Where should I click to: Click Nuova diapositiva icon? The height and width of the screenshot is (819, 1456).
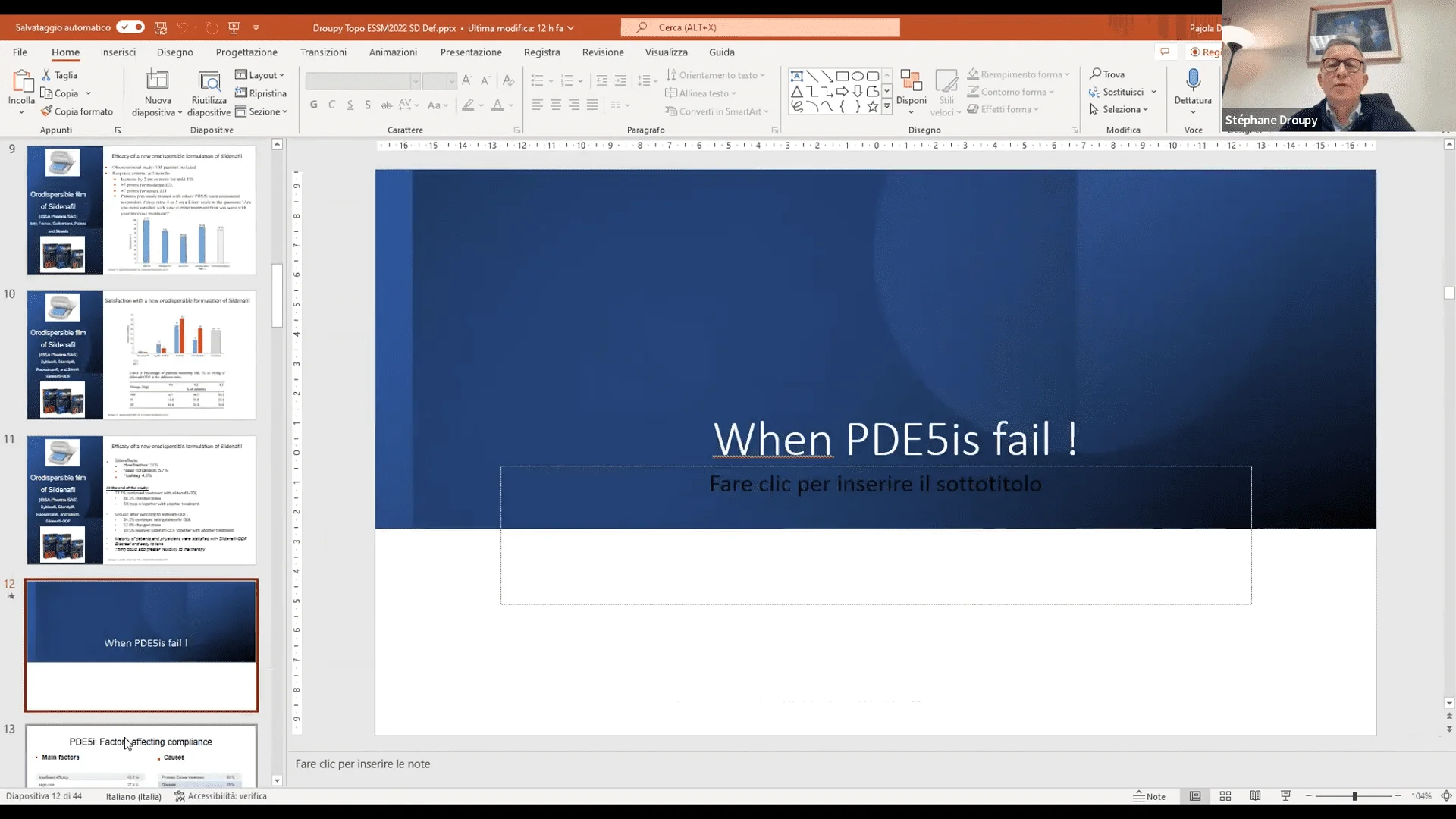[x=158, y=81]
